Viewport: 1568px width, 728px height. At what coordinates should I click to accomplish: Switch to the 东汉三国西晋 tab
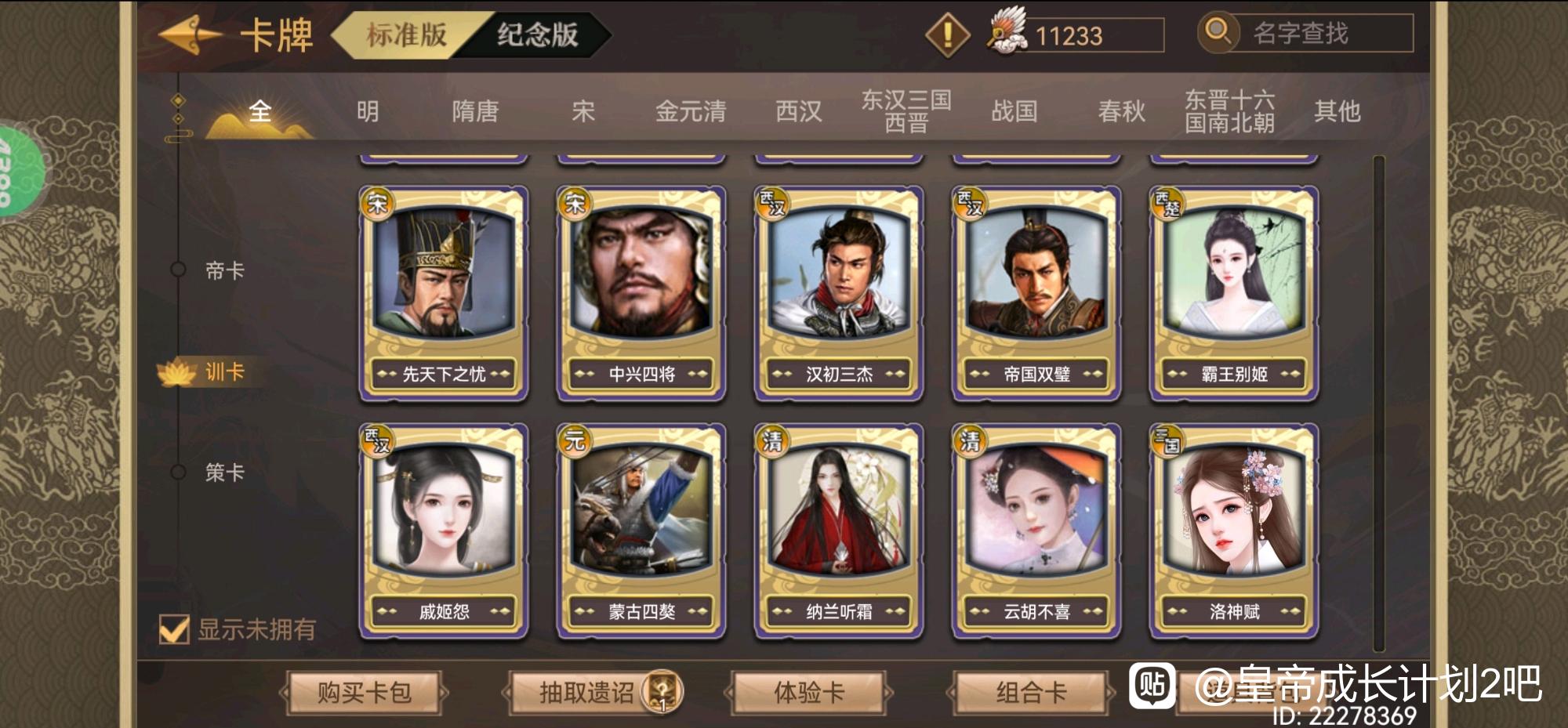[906, 111]
